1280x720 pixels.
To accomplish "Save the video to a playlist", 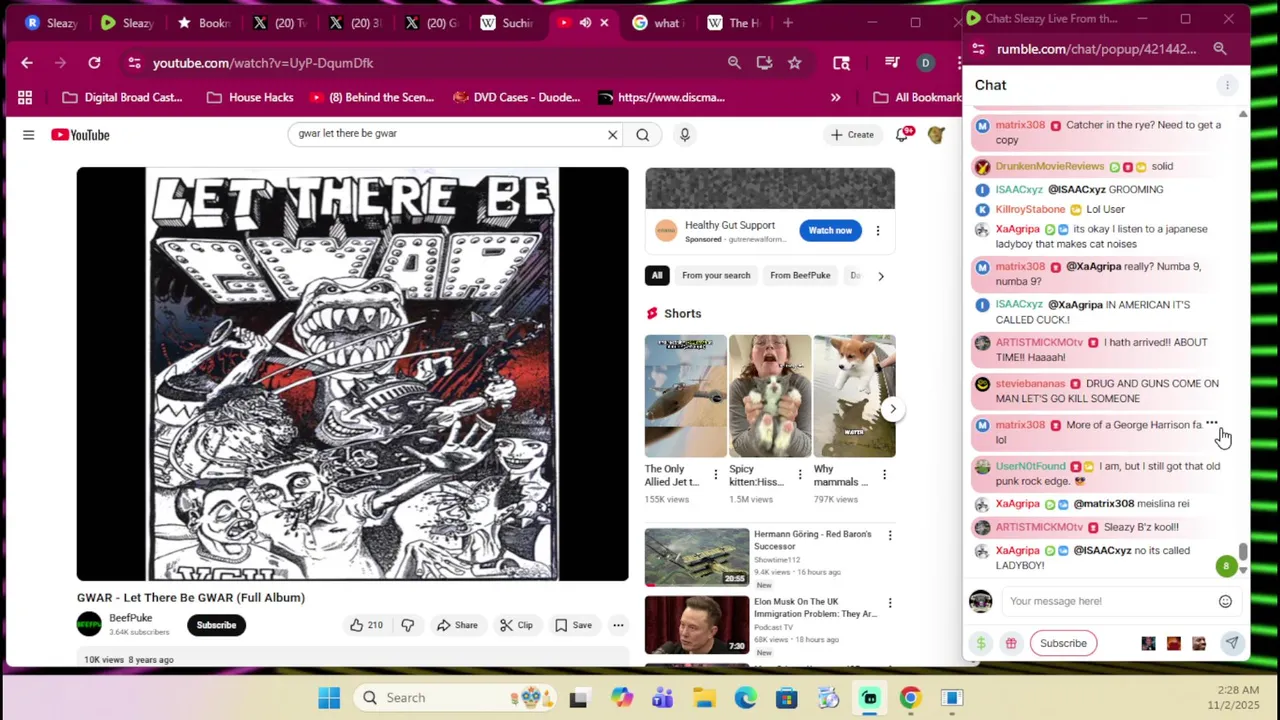I will click(x=573, y=625).
